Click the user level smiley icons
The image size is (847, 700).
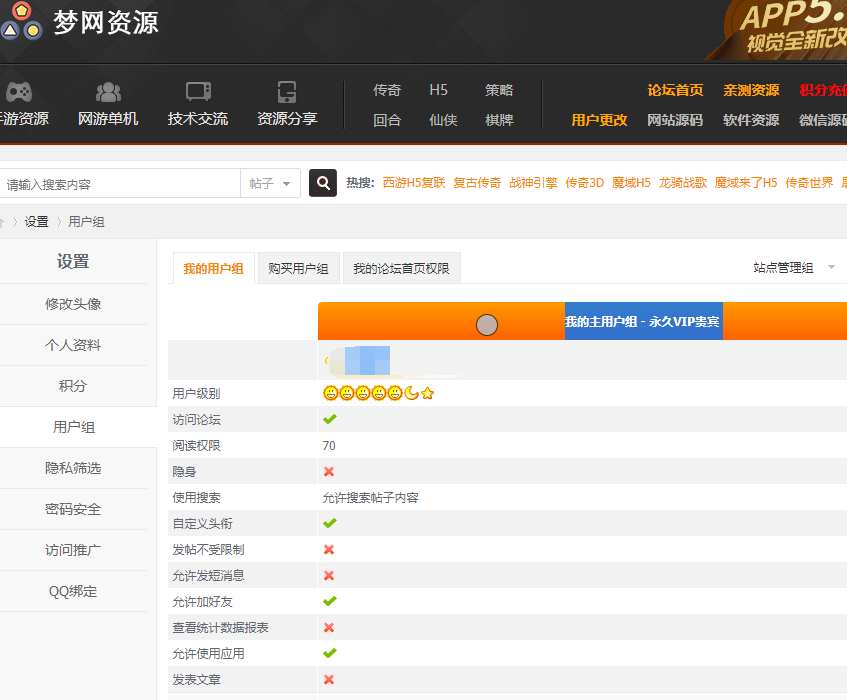pos(379,393)
